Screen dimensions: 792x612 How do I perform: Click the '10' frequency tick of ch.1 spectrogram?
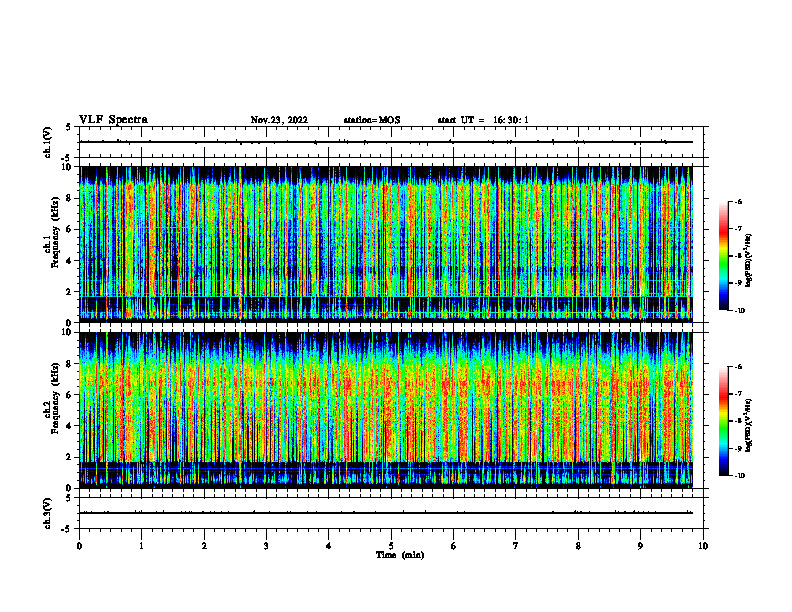69,167
